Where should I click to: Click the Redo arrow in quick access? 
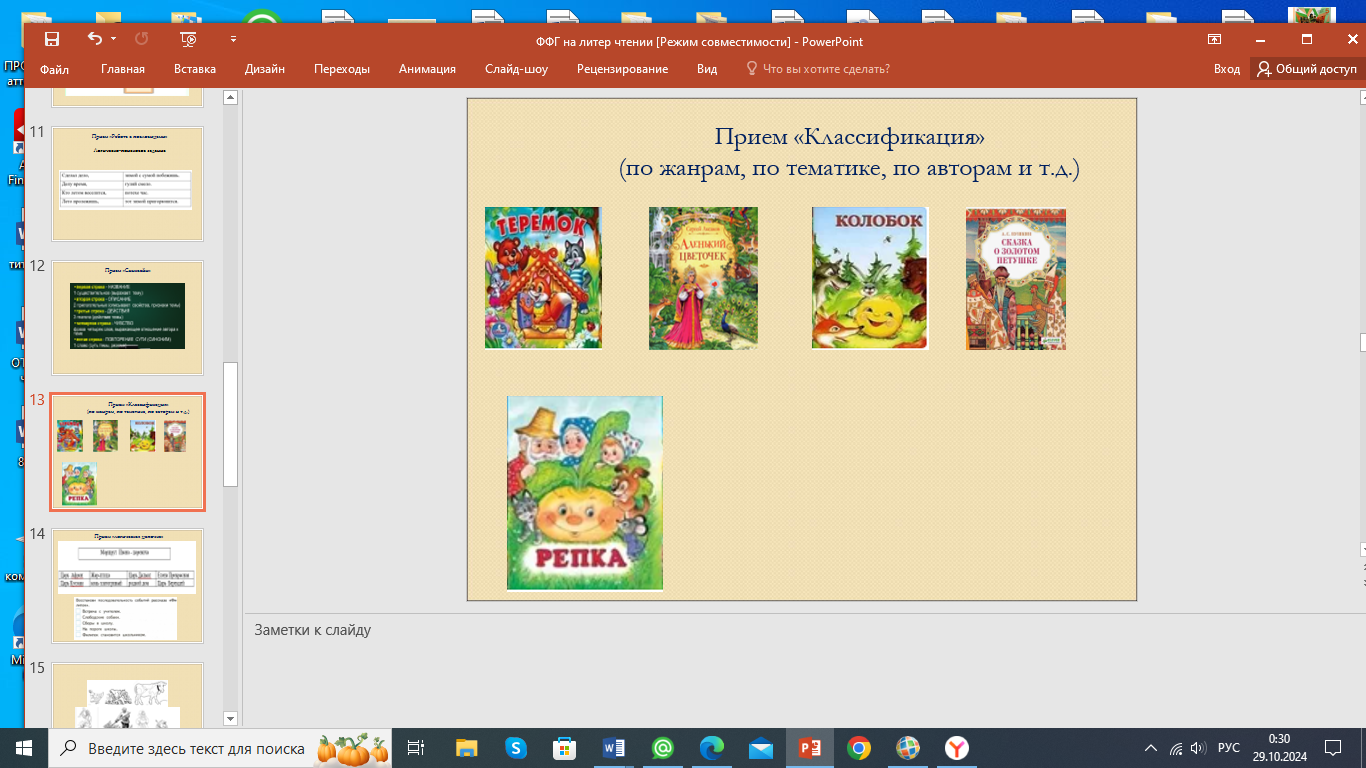pyautogui.click(x=141, y=39)
